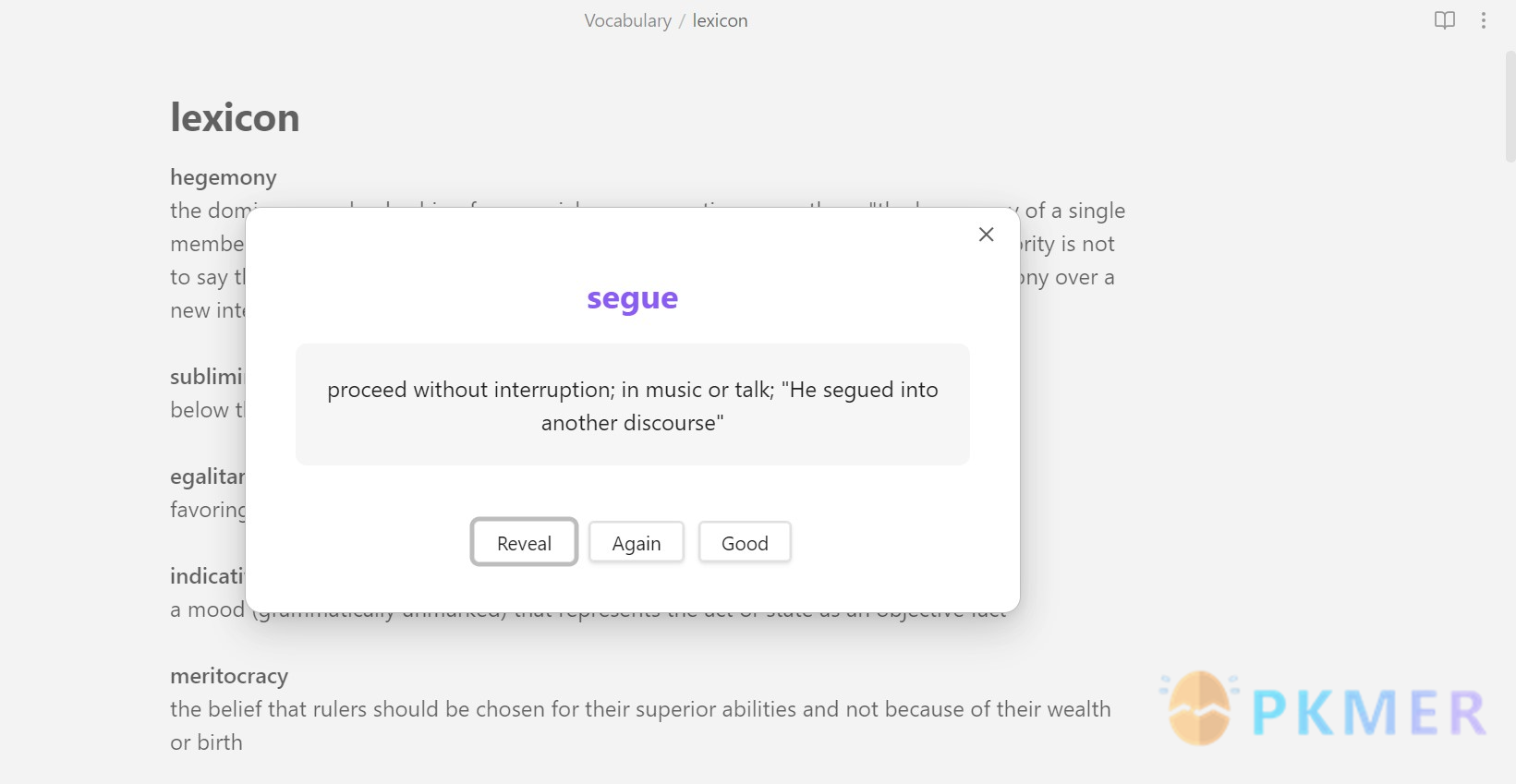Screen dimensions: 1516x784
Task: Mark the card as Again
Action: click(637, 543)
